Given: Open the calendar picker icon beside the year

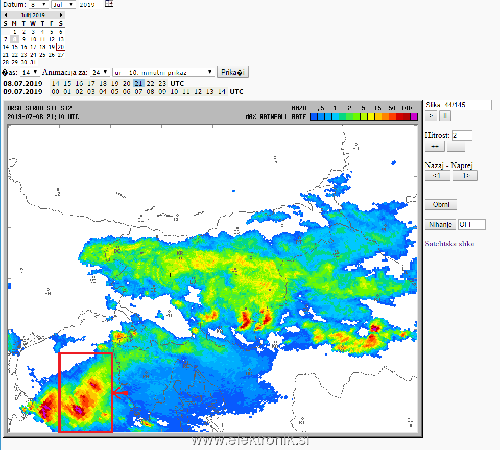Looking at the screenshot, I should click(x=109, y=4).
